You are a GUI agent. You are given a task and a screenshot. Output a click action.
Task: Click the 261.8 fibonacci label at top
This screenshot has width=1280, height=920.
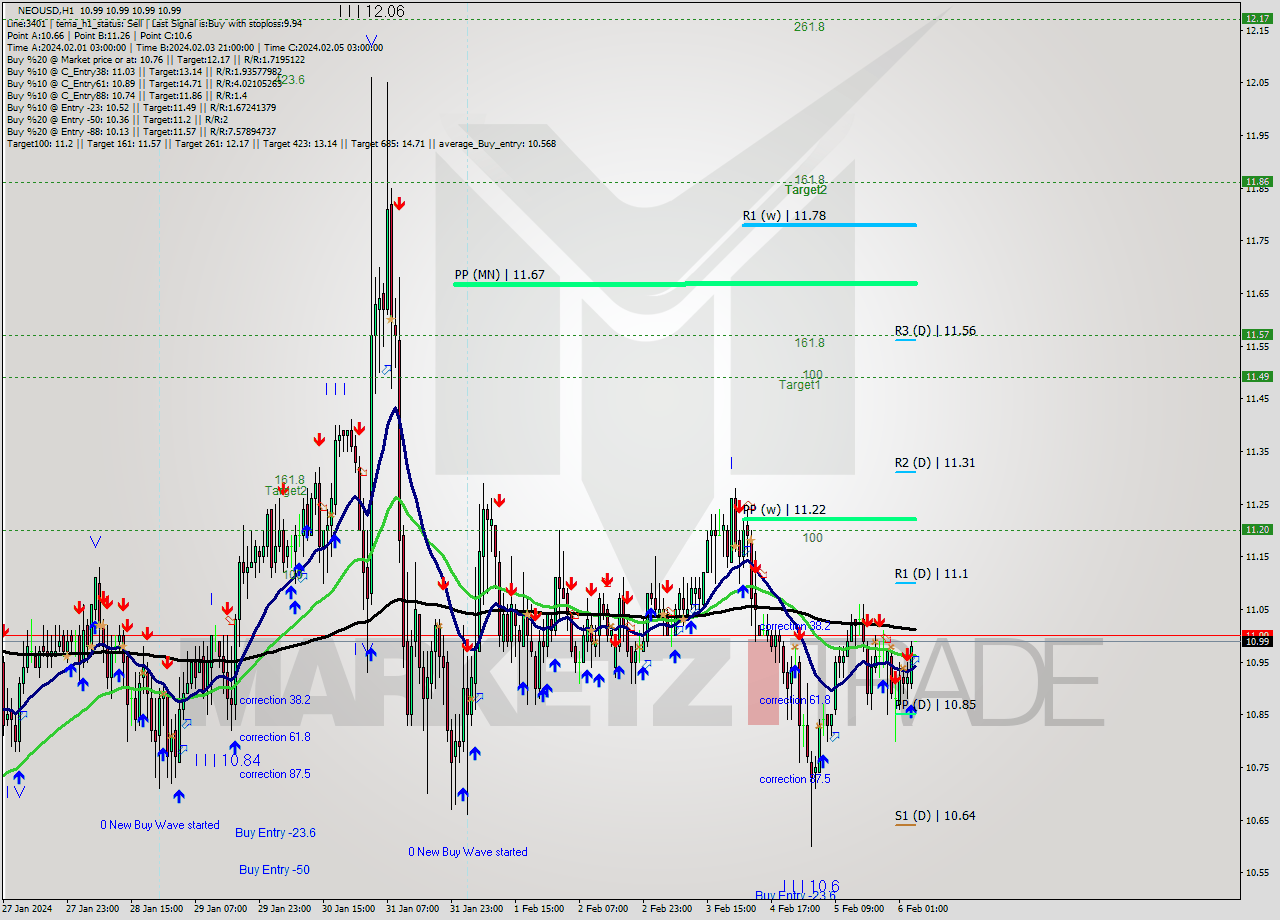[809, 27]
